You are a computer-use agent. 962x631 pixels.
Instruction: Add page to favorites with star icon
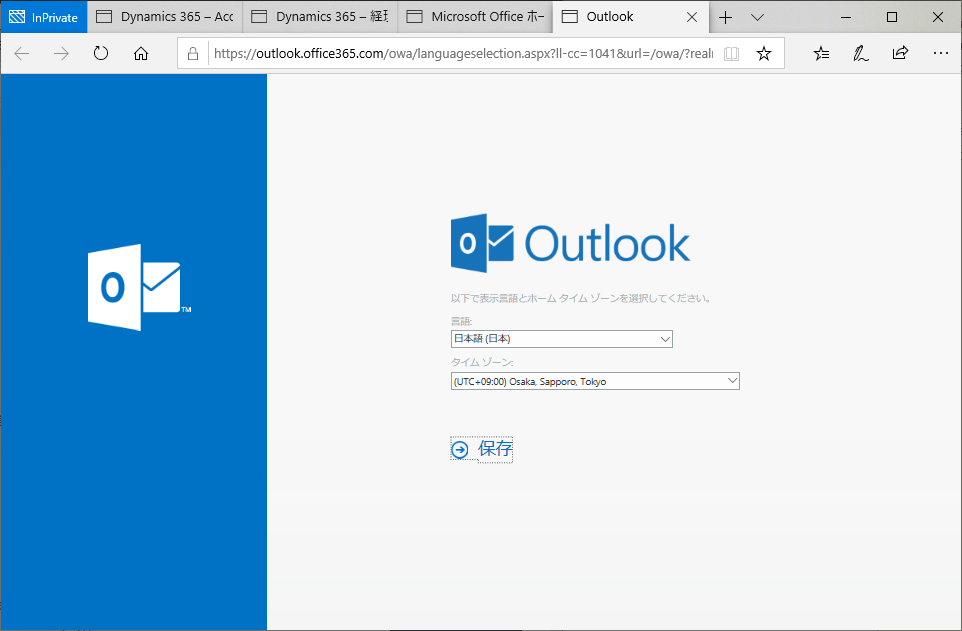pos(764,53)
